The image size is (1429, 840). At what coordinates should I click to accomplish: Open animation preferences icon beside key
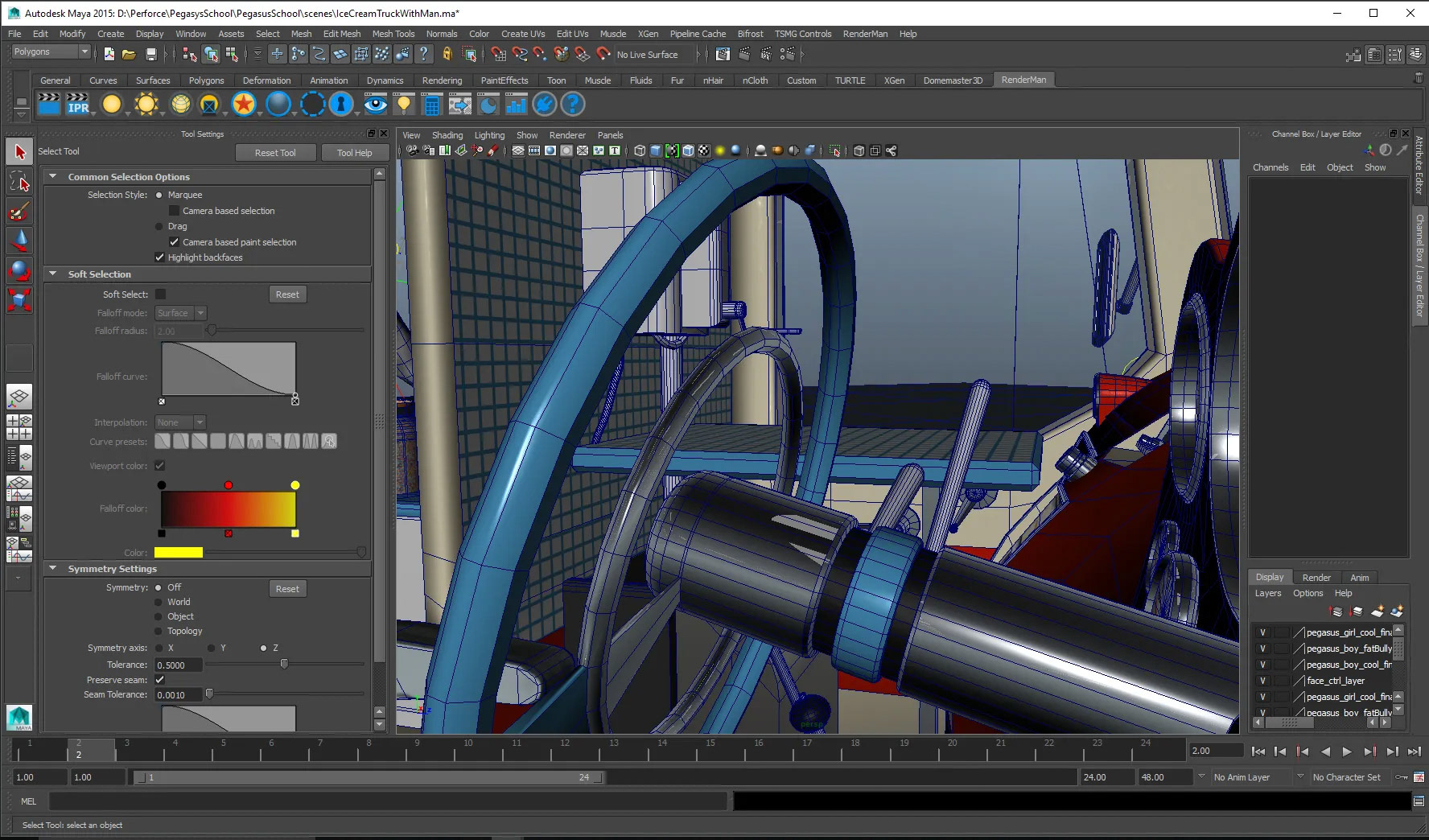pos(1419,777)
